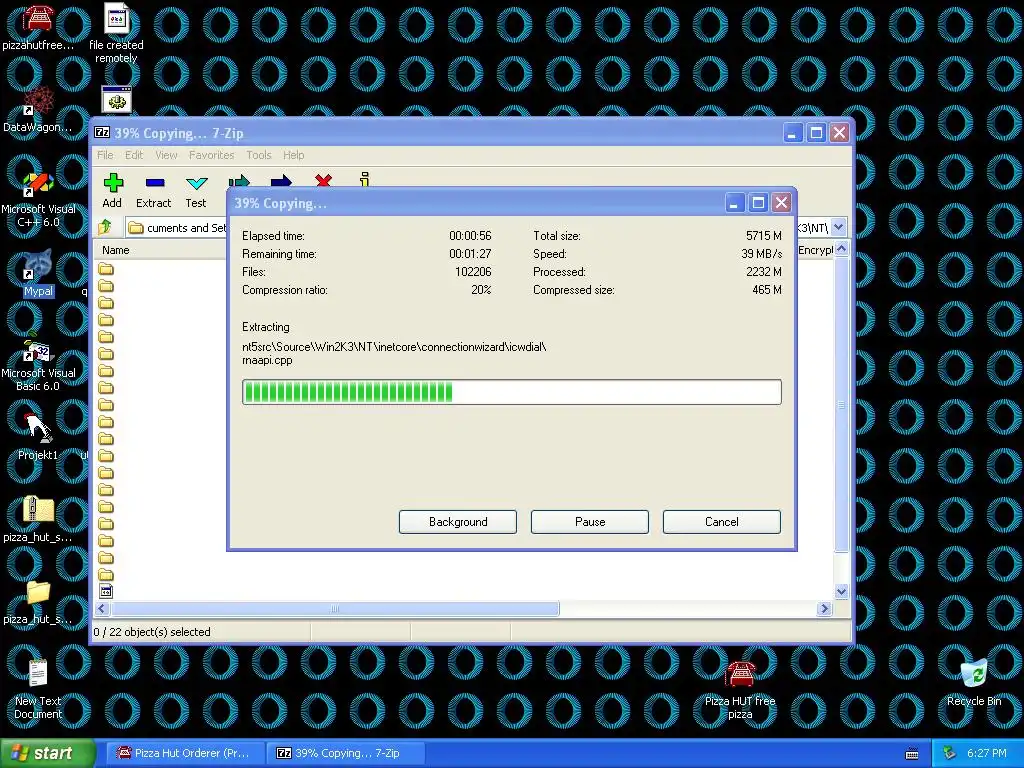Open the Windows Start menu
The image size is (1024, 768).
(47, 753)
